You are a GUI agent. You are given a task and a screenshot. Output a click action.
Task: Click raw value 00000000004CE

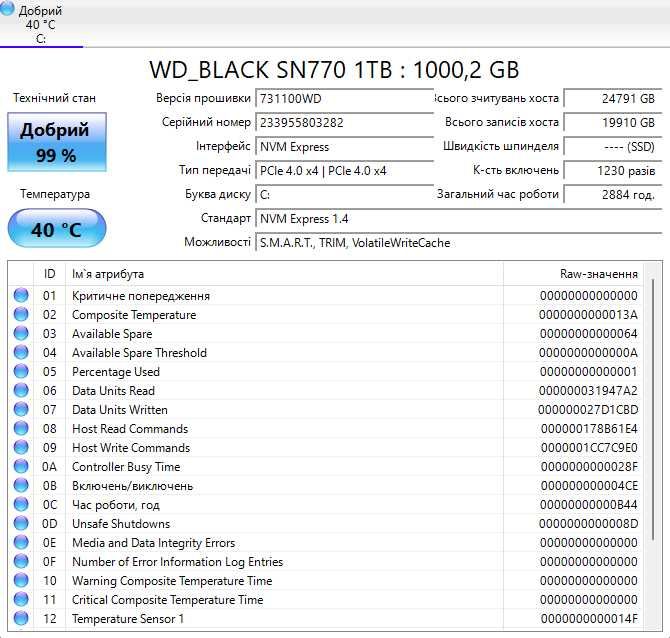pyautogui.click(x=589, y=486)
